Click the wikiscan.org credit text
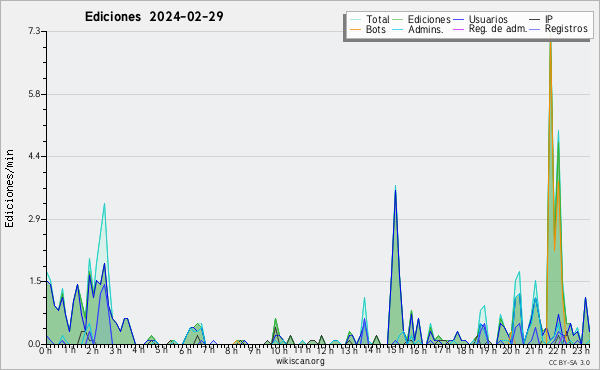600x370 pixels. coord(300,361)
